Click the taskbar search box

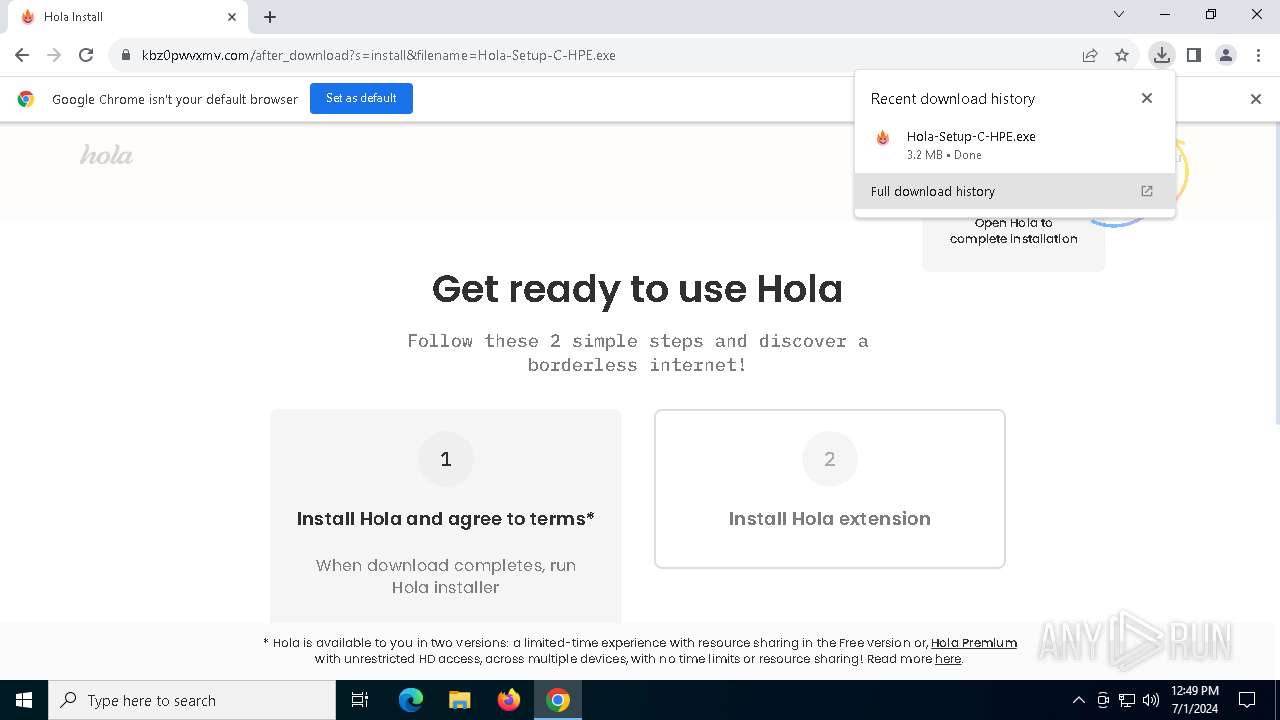point(192,700)
